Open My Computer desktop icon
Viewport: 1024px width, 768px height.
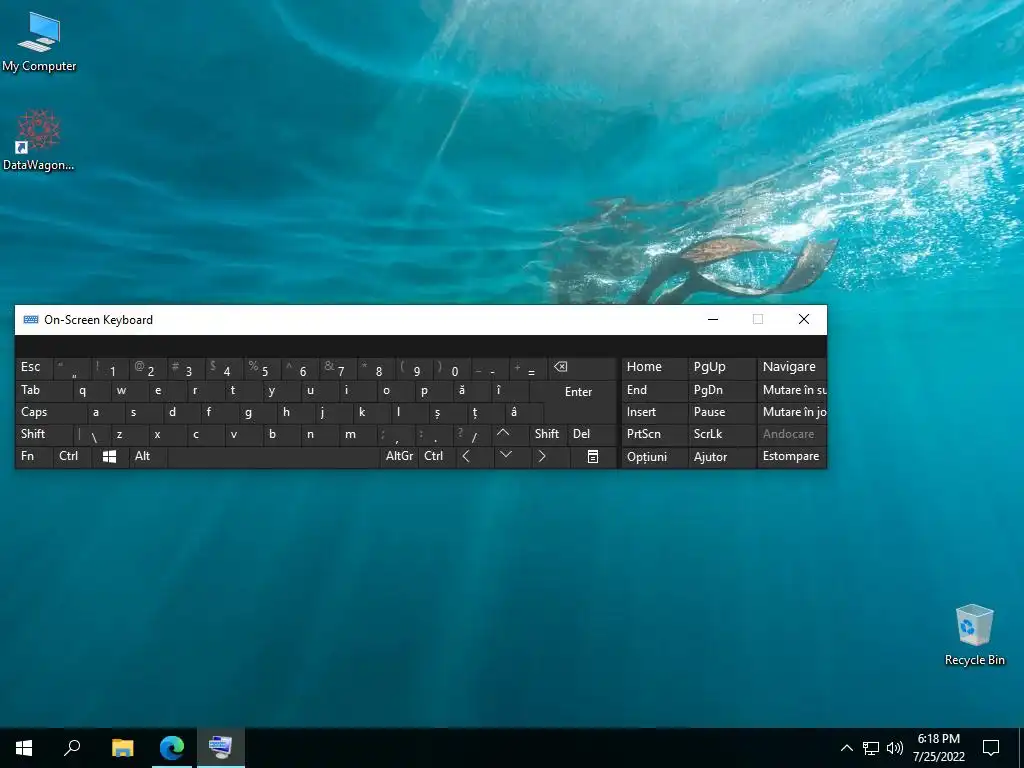click(39, 42)
